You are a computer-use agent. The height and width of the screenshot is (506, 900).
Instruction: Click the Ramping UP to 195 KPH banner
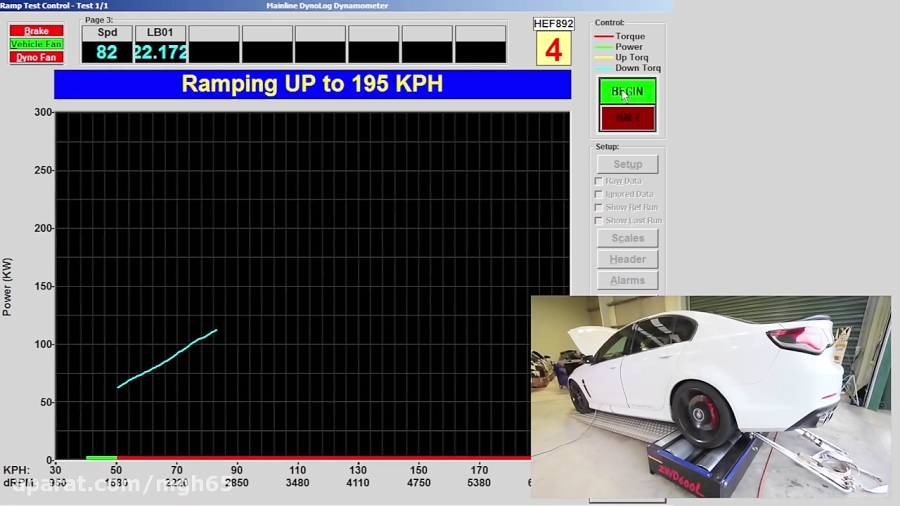click(312, 84)
